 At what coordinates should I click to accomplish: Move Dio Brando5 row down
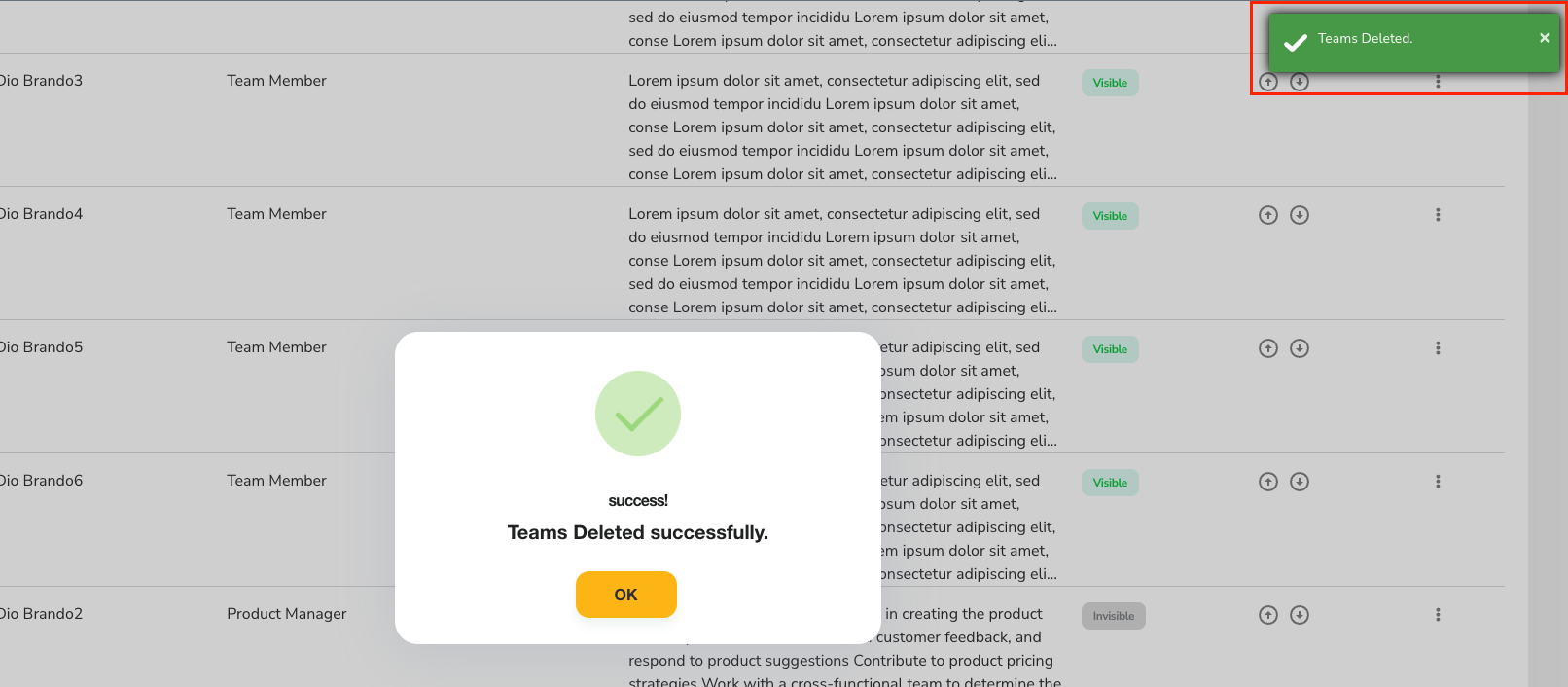coord(1300,348)
